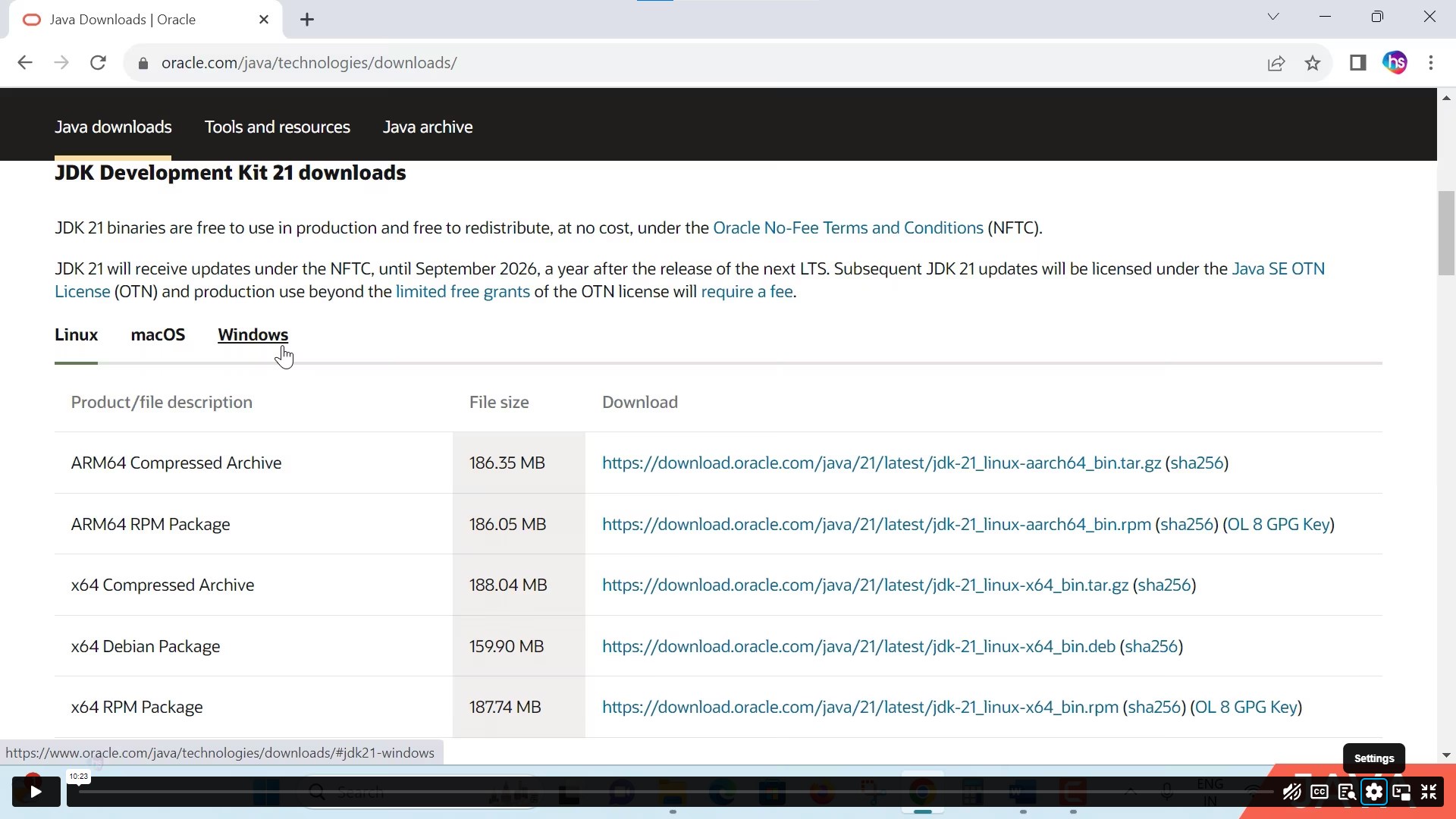Click the browser back navigation arrow
Viewport: 1456px width, 819px height.
[24, 62]
